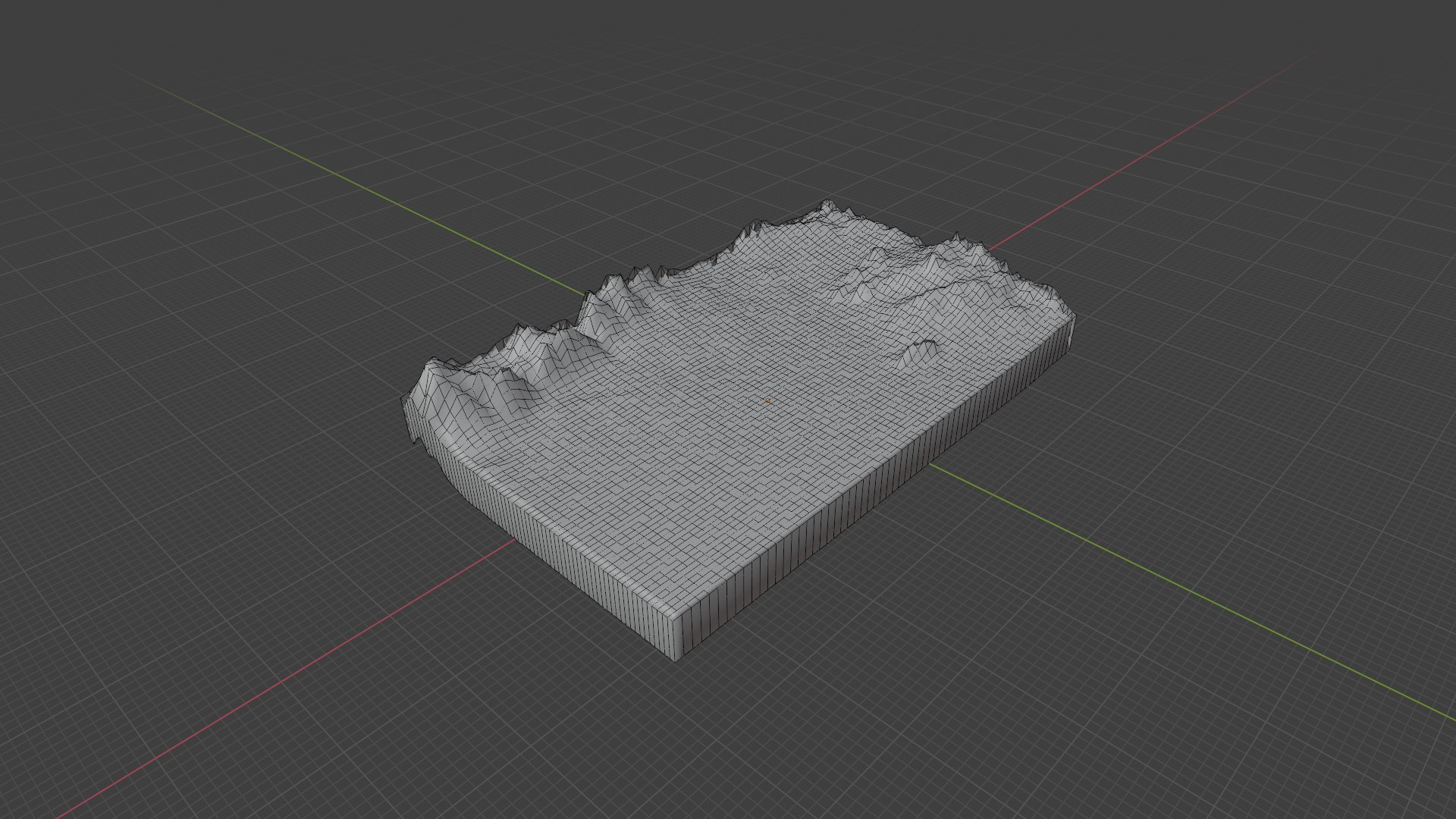Click the orange origin dot on terrain
Image resolution: width=1456 pixels, height=819 pixels.
click(767, 400)
